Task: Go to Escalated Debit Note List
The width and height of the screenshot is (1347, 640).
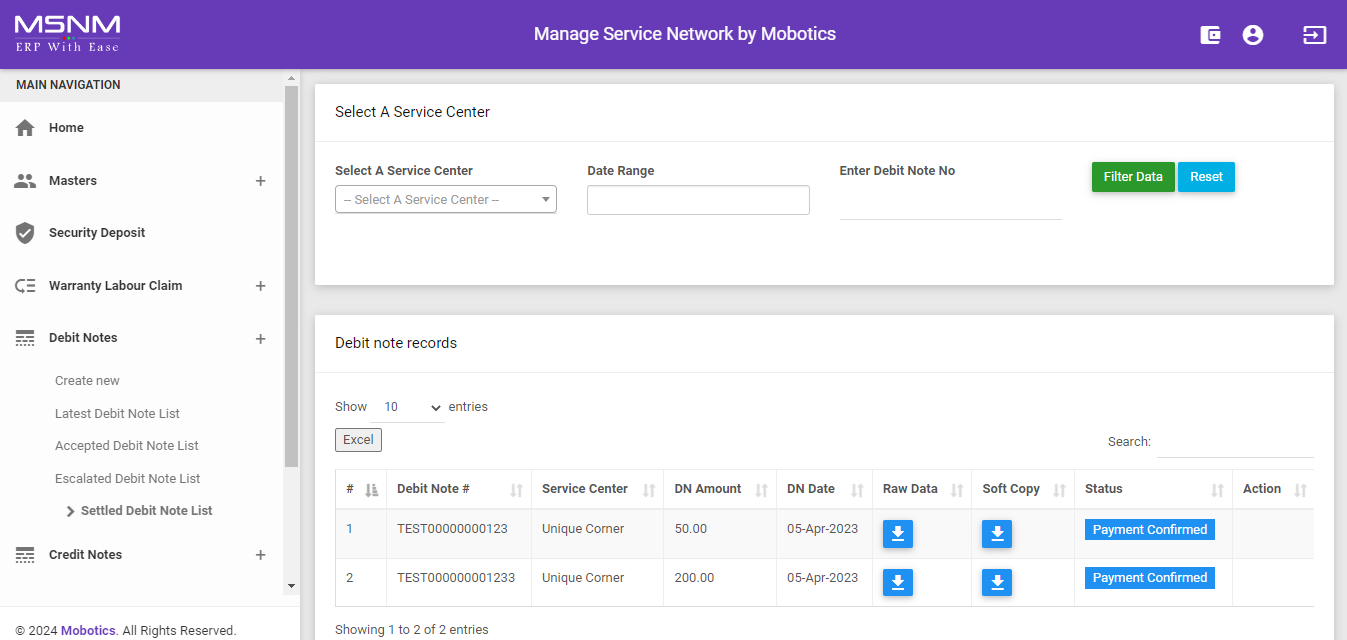Action: [x=127, y=478]
